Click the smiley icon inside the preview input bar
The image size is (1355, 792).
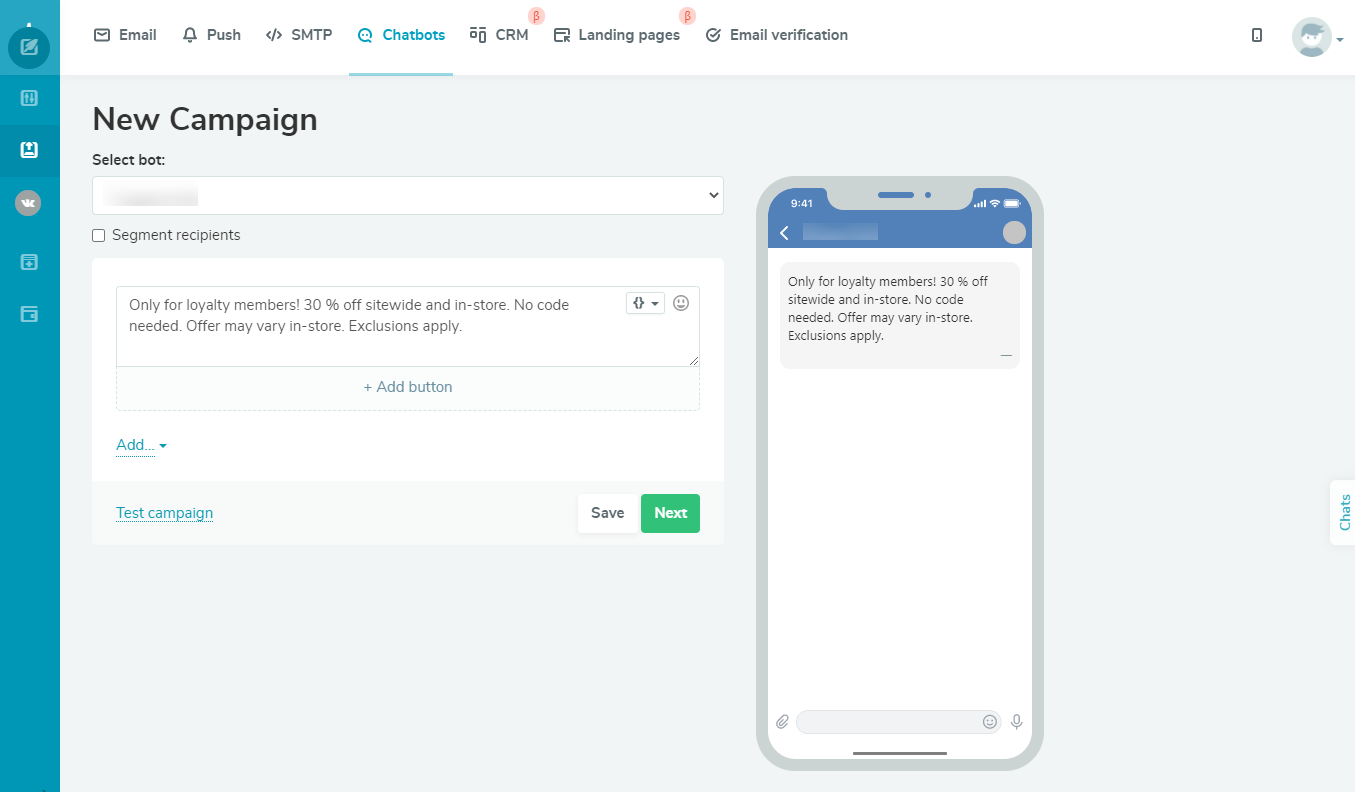coord(988,721)
